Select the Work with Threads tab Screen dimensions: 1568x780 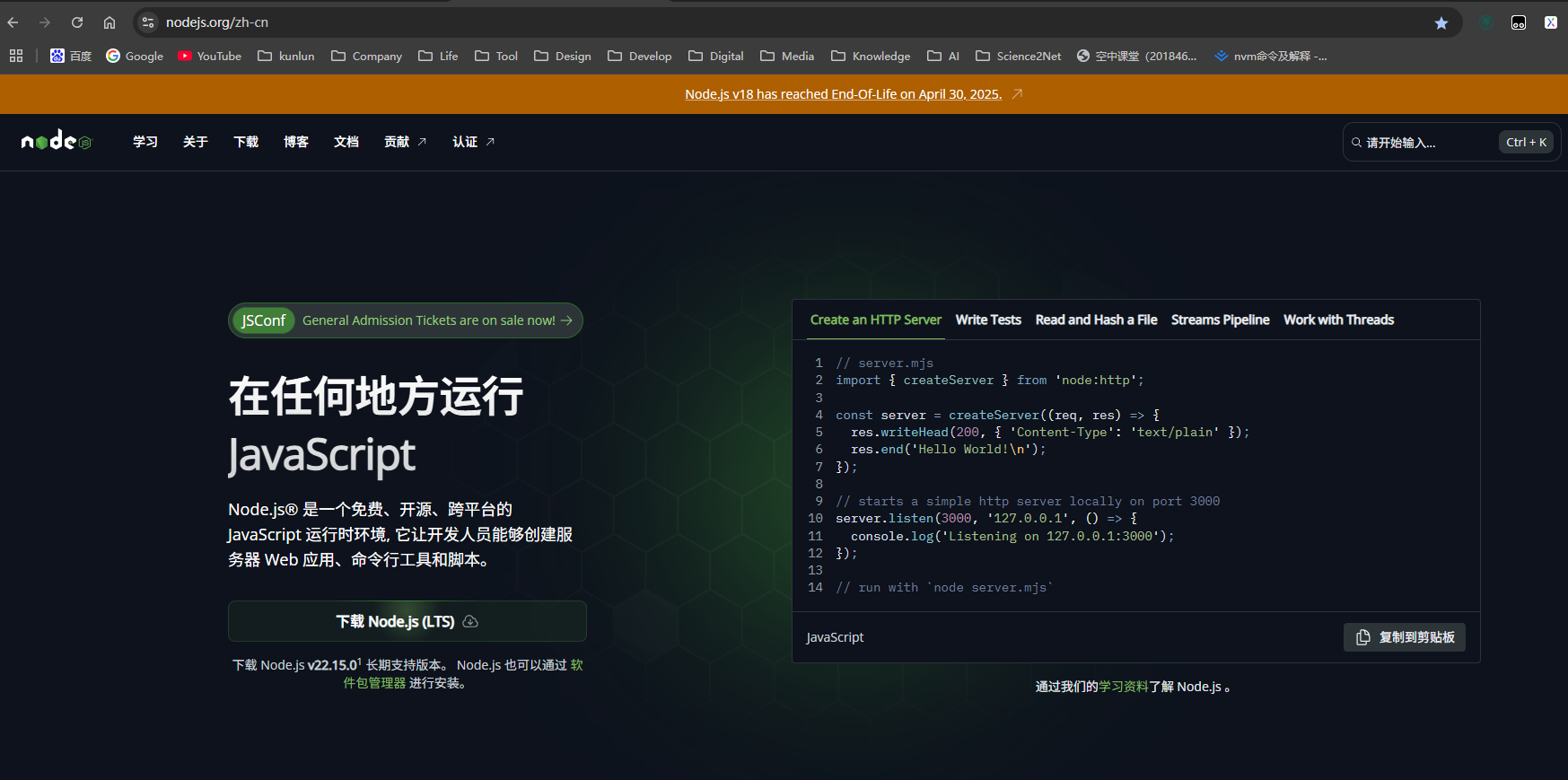coord(1338,320)
